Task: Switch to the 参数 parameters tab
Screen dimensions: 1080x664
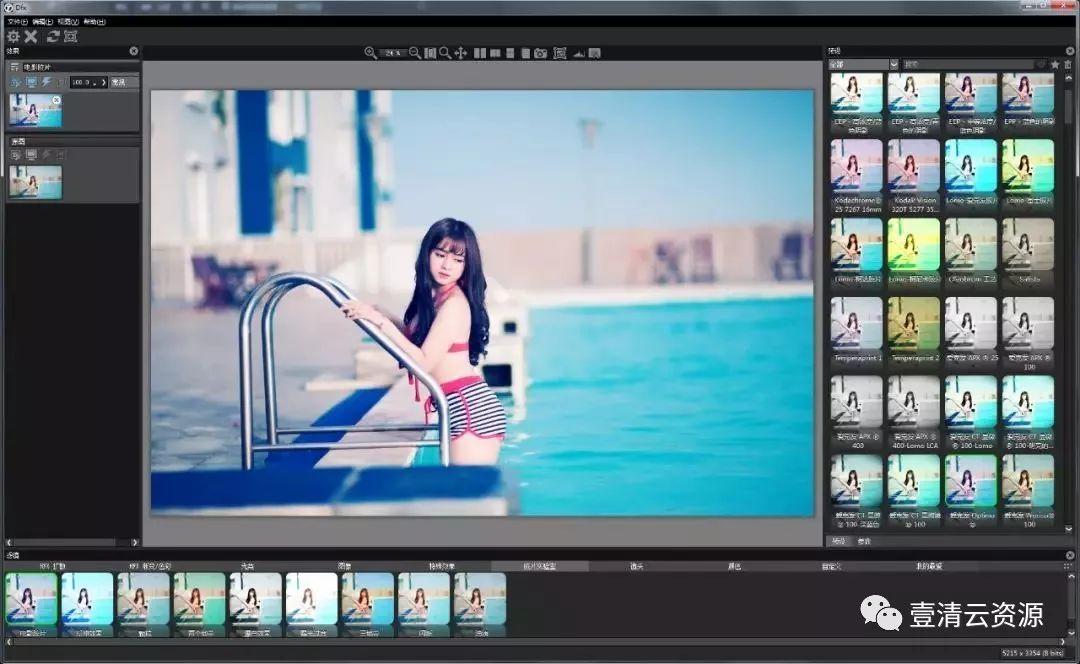Action: click(x=864, y=541)
